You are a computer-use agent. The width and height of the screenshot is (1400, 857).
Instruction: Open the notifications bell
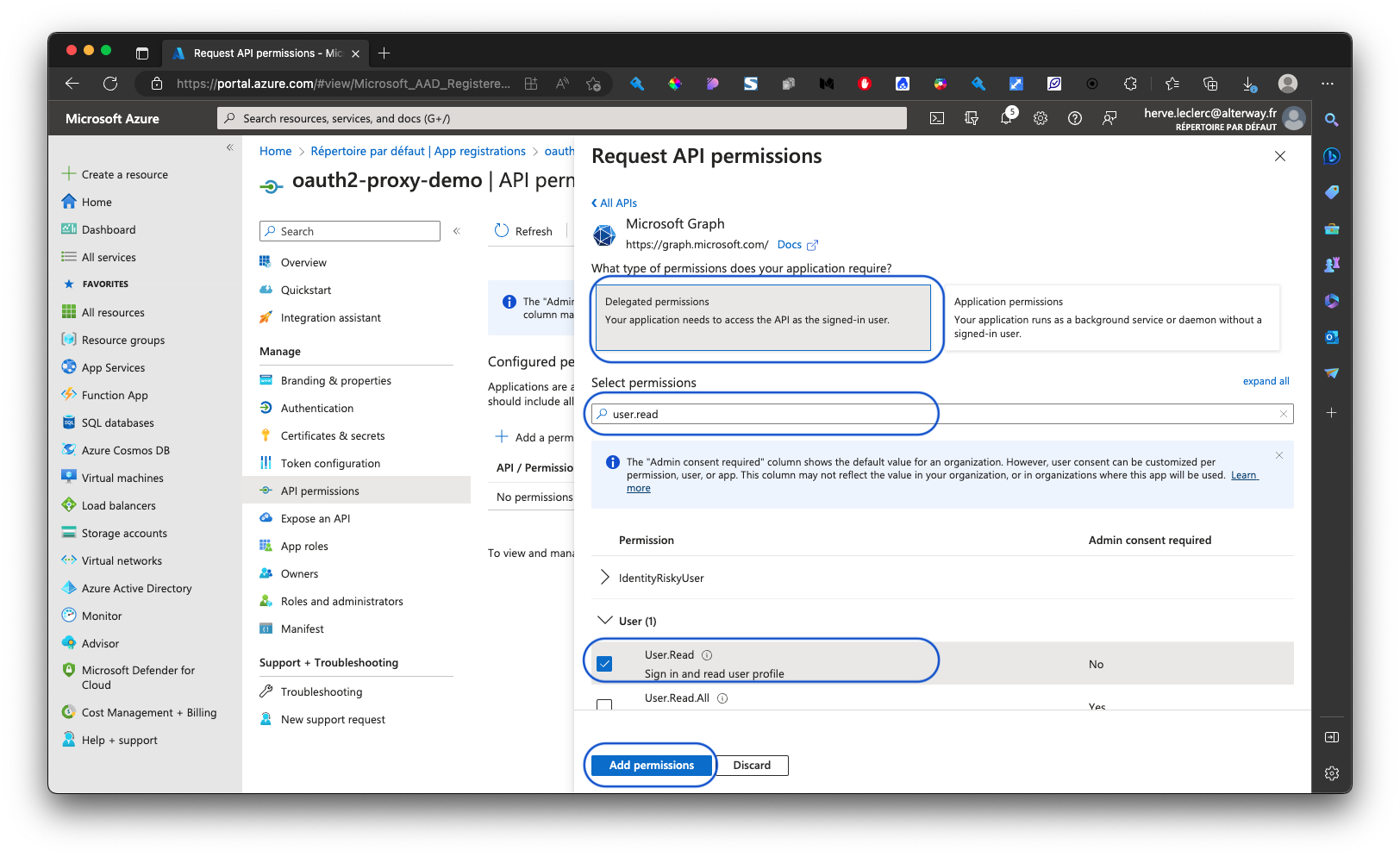coord(1005,119)
